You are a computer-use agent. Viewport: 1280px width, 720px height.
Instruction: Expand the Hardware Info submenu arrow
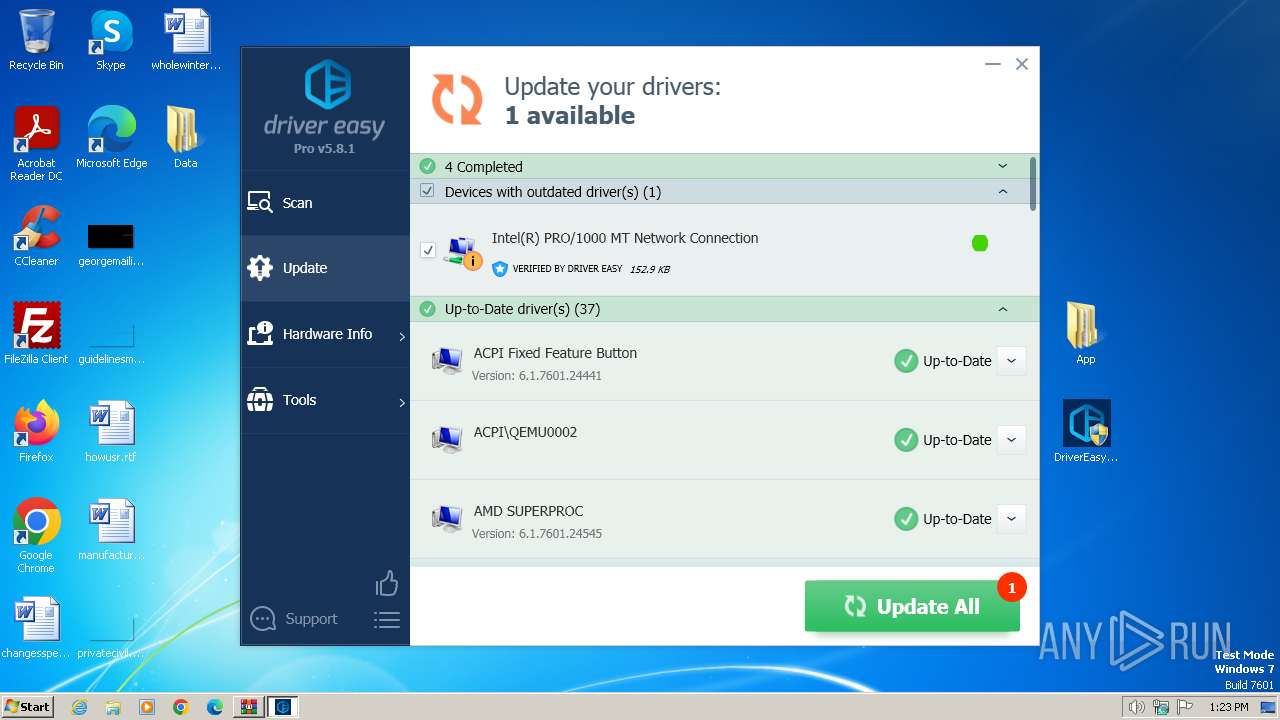(x=402, y=337)
